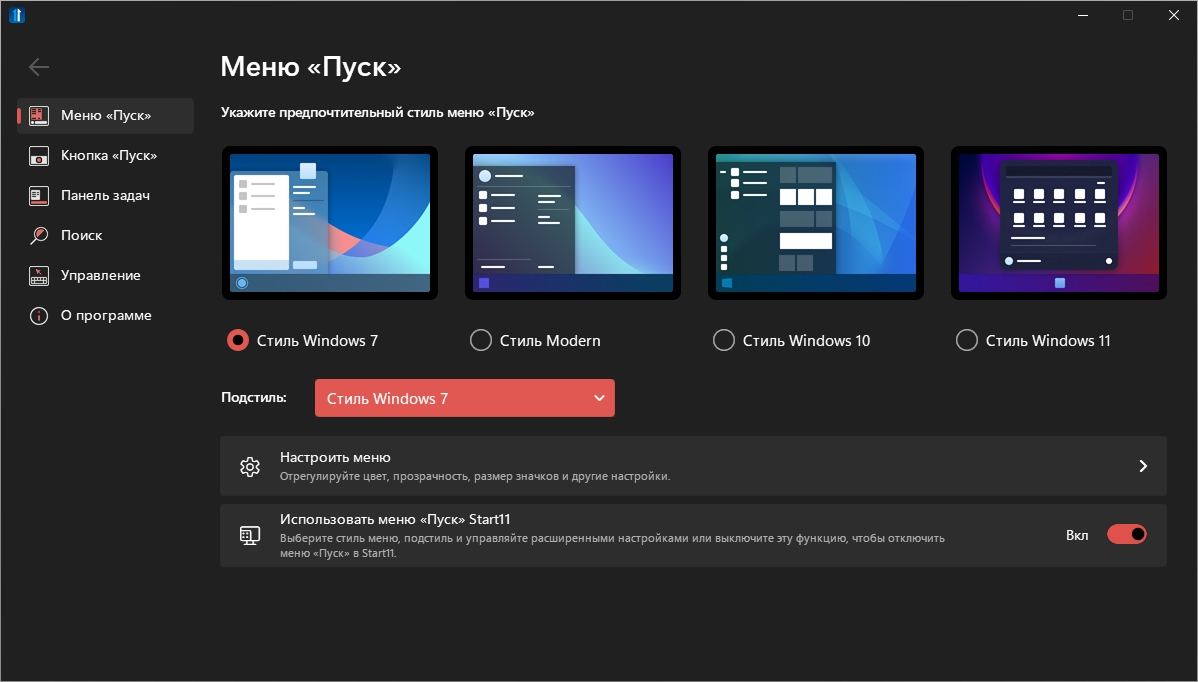Click the Start11 app icon in title bar
Screen dimensions: 1198x682
coord(17,15)
